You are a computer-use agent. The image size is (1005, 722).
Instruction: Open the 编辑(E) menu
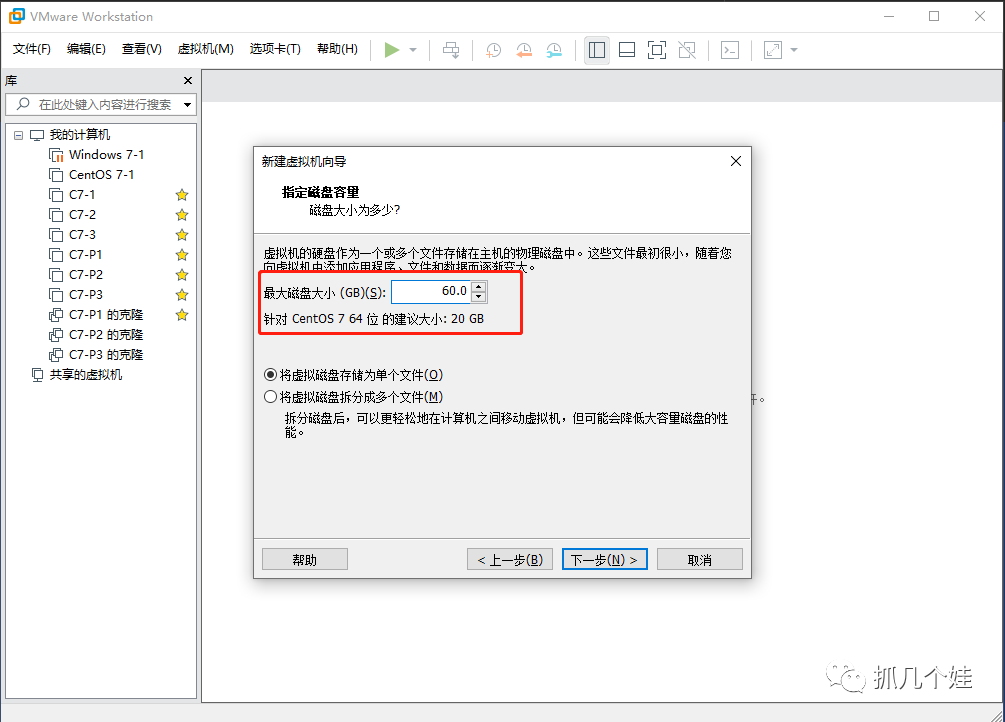point(86,49)
